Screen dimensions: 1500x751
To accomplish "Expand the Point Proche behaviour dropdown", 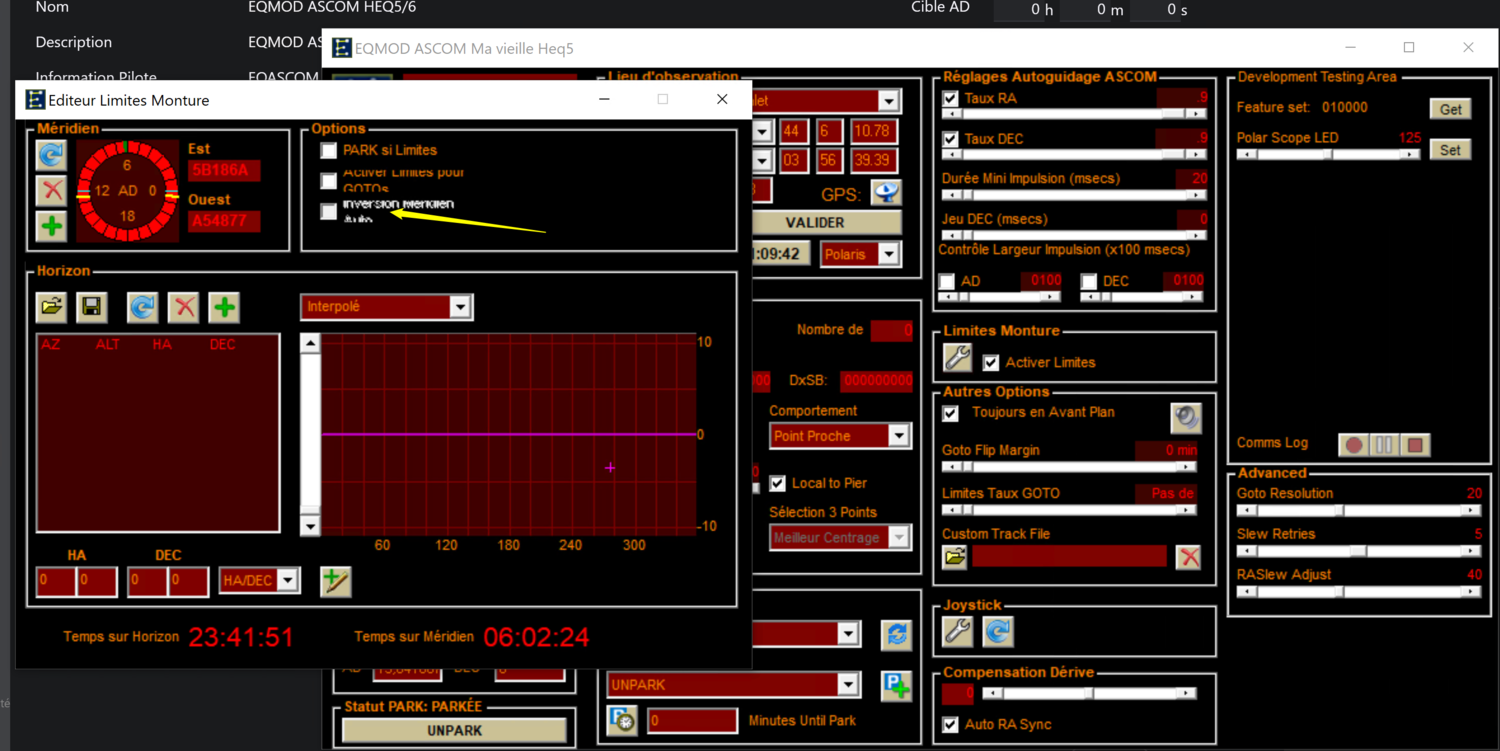I will point(899,436).
